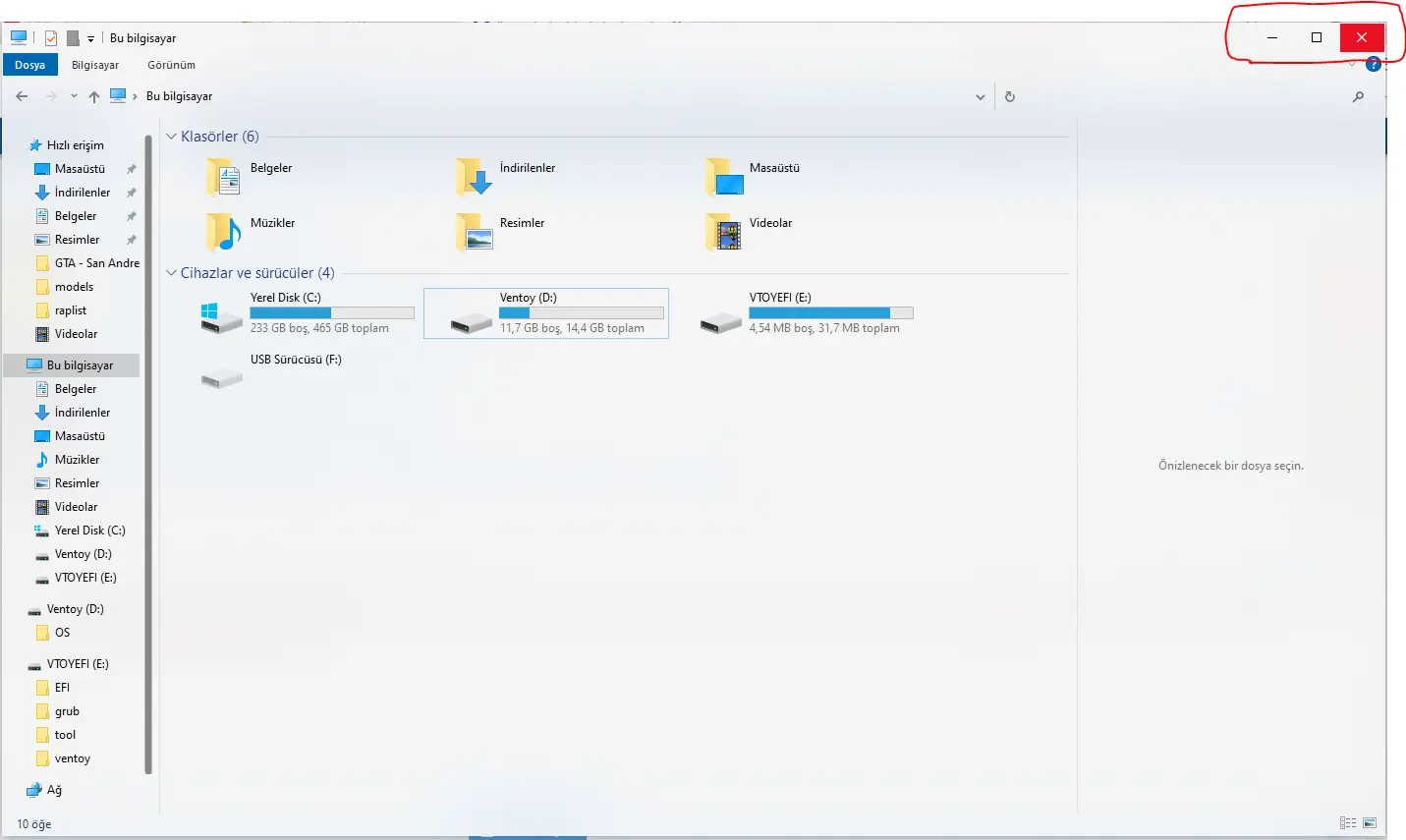
Task: Open the 'EFI' folder in sidebar
Action: coord(62,688)
